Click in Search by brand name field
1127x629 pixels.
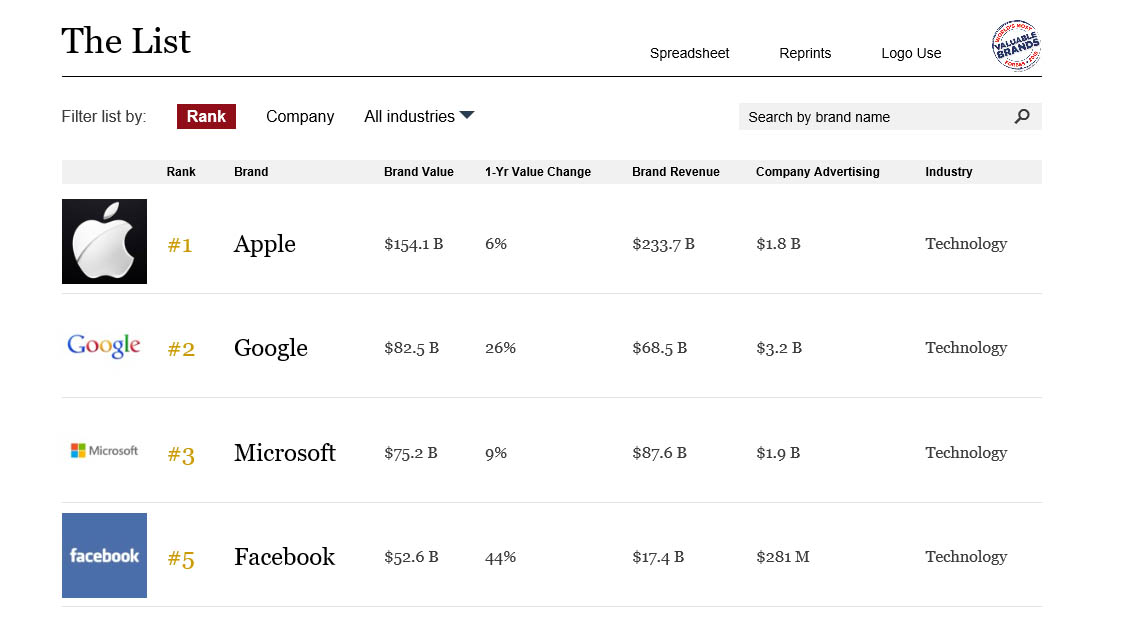tap(875, 116)
